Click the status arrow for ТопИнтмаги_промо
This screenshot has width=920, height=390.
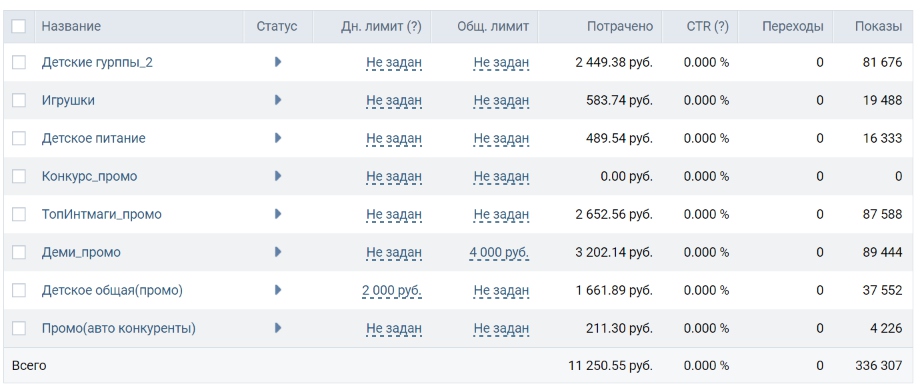278,214
